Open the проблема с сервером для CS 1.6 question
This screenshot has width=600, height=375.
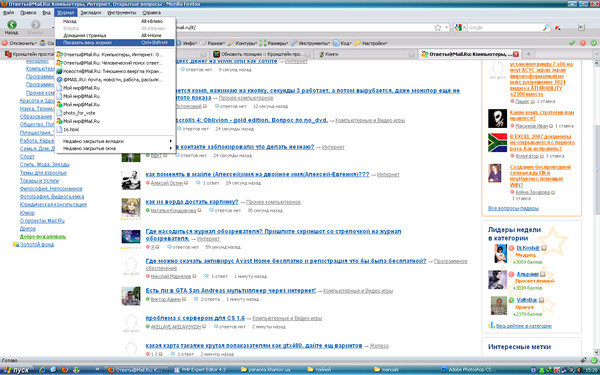click(195, 318)
